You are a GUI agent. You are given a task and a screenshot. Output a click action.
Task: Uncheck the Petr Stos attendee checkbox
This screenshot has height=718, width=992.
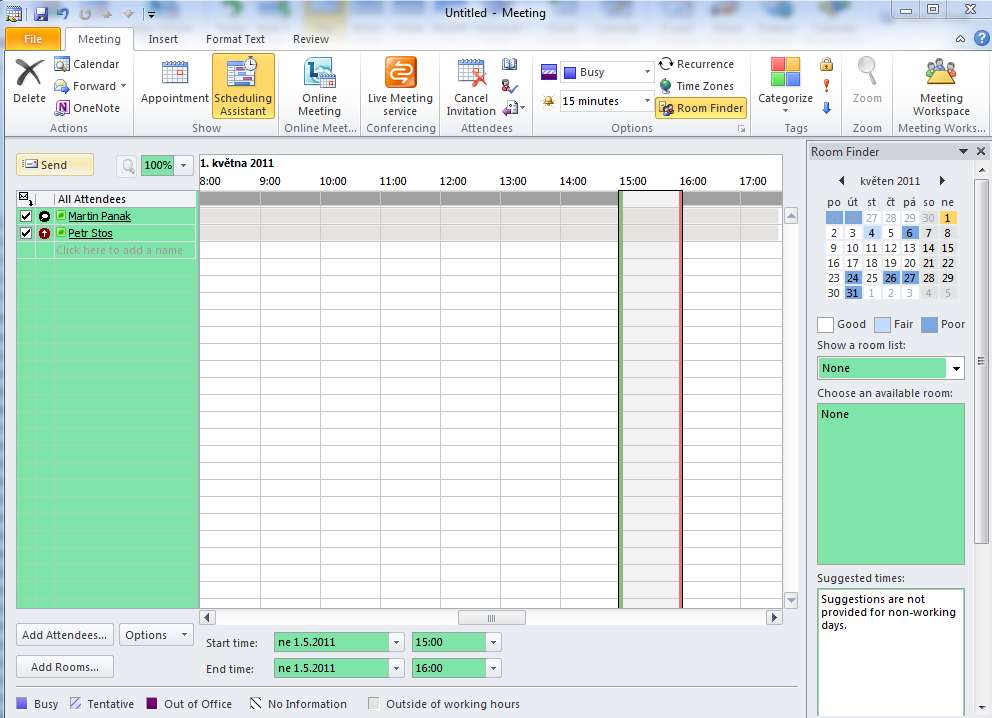[26, 233]
